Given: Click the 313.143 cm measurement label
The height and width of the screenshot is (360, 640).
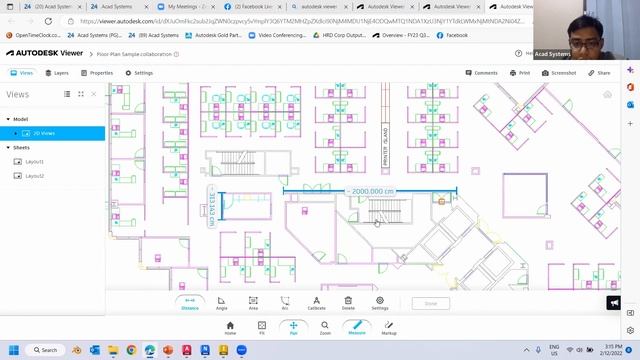Looking at the screenshot, I should click(211, 208).
